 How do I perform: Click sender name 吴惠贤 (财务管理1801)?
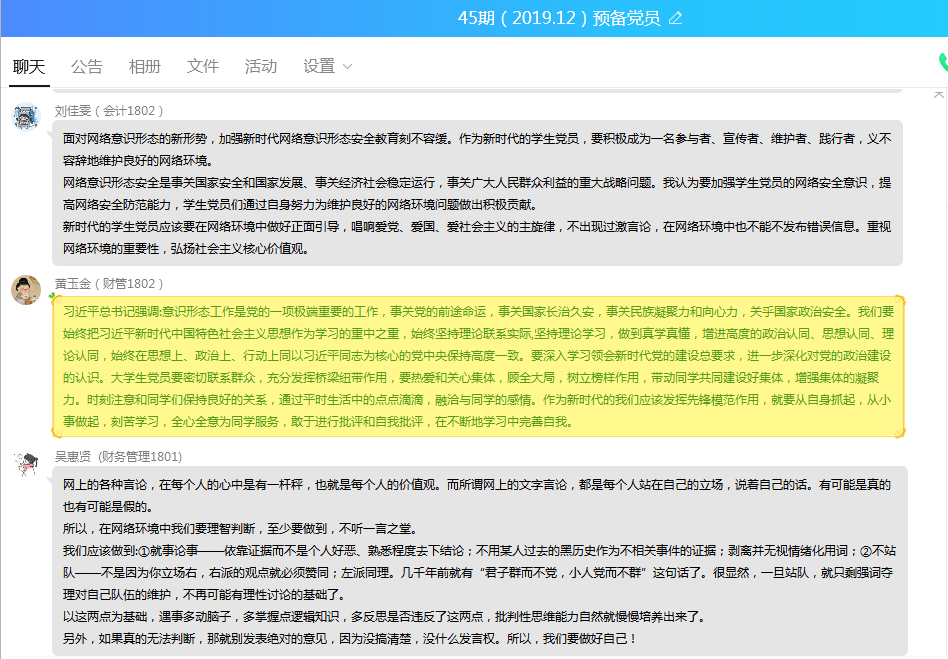click(x=118, y=456)
